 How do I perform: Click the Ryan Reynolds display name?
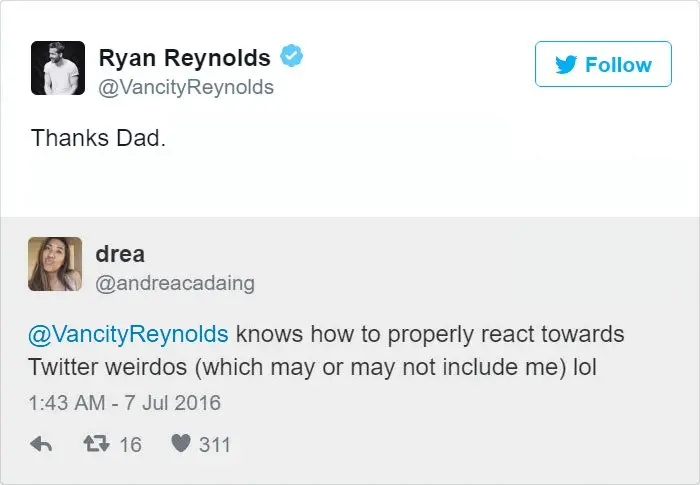(184, 58)
